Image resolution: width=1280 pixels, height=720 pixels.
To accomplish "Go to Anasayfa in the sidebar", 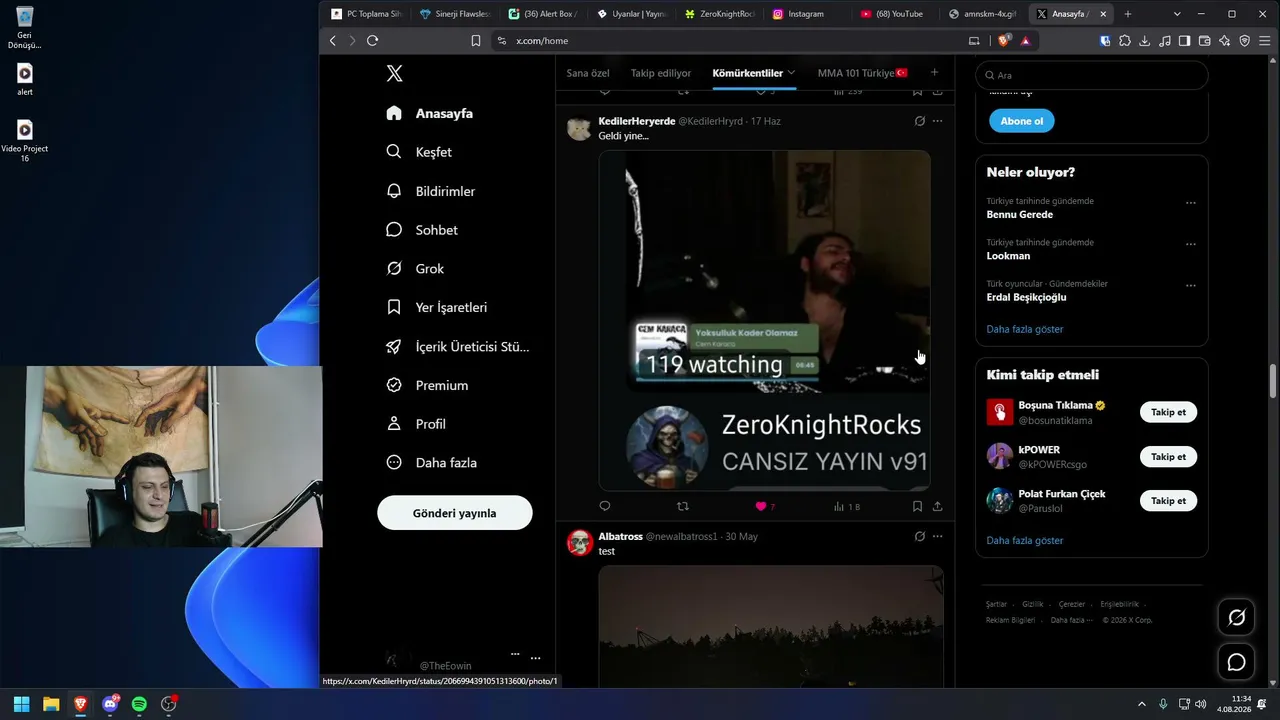I will (x=430, y=113).
